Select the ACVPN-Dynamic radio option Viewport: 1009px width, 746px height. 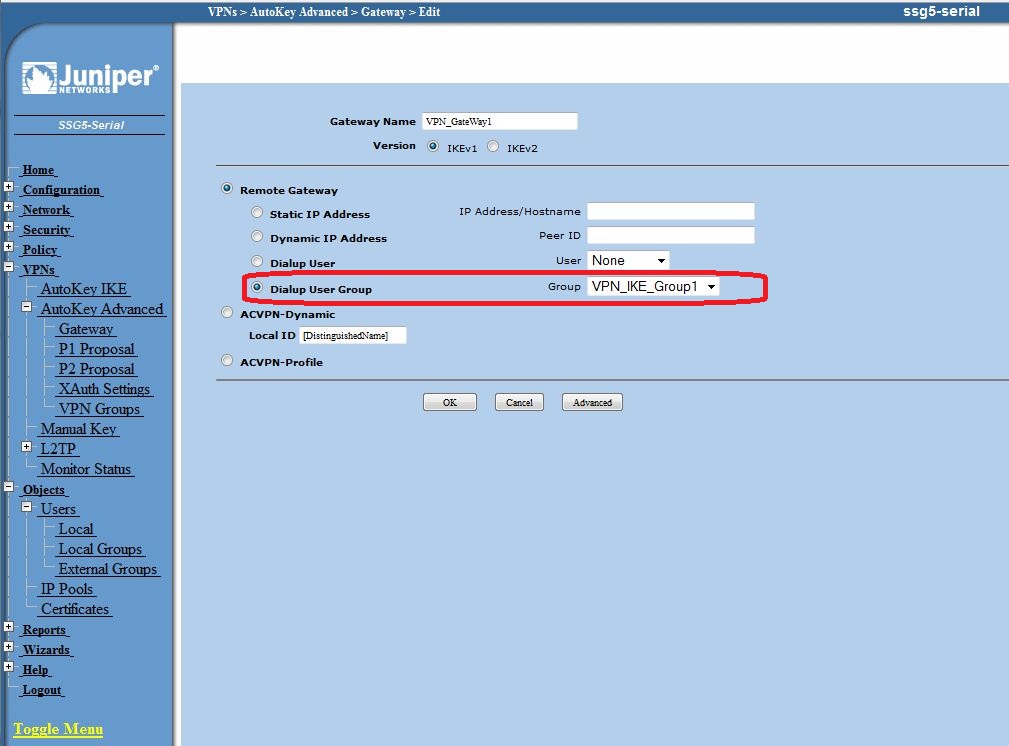(x=227, y=313)
